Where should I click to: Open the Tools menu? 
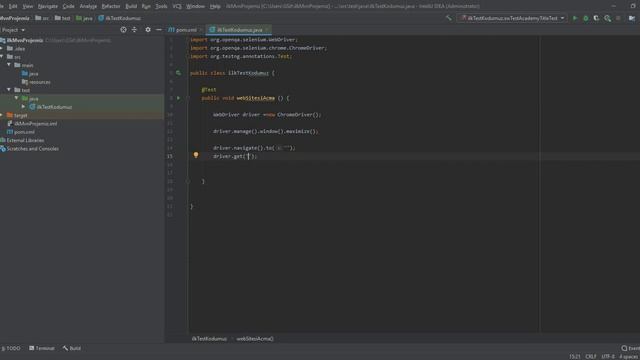point(161,6)
